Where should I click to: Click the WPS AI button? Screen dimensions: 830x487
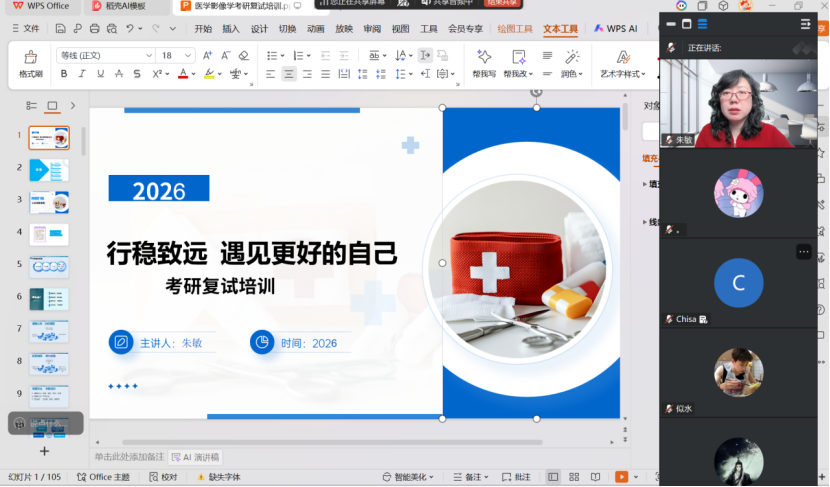[615, 29]
